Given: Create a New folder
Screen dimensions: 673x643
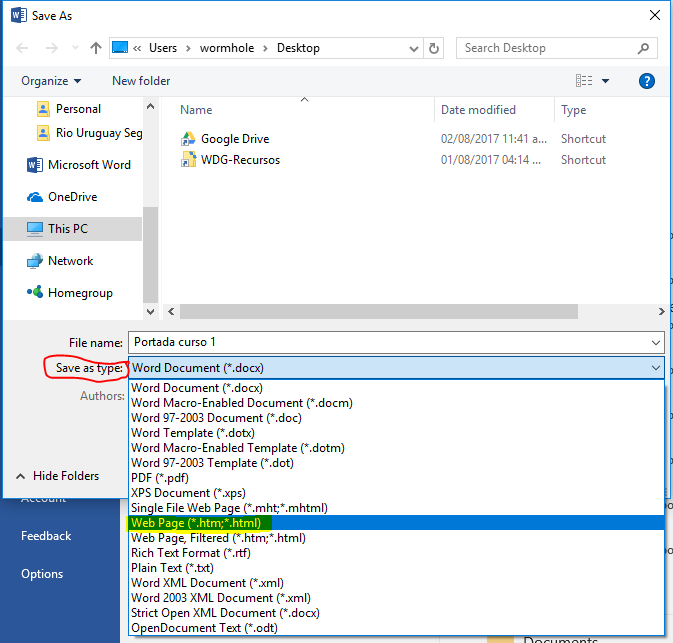Looking at the screenshot, I should pyautogui.click(x=141, y=81).
